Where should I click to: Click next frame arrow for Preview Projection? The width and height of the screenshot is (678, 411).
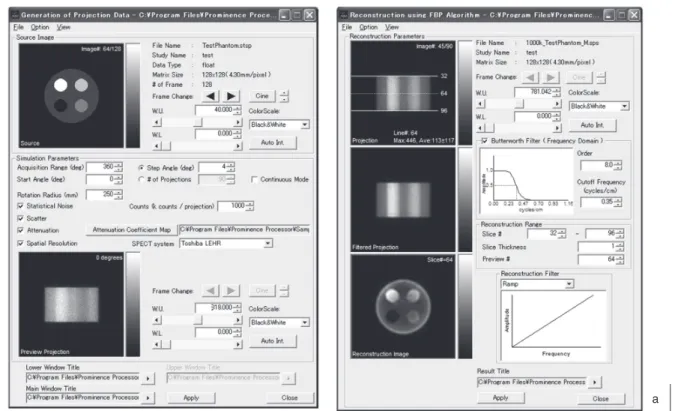pyautogui.click(x=231, y=291)
